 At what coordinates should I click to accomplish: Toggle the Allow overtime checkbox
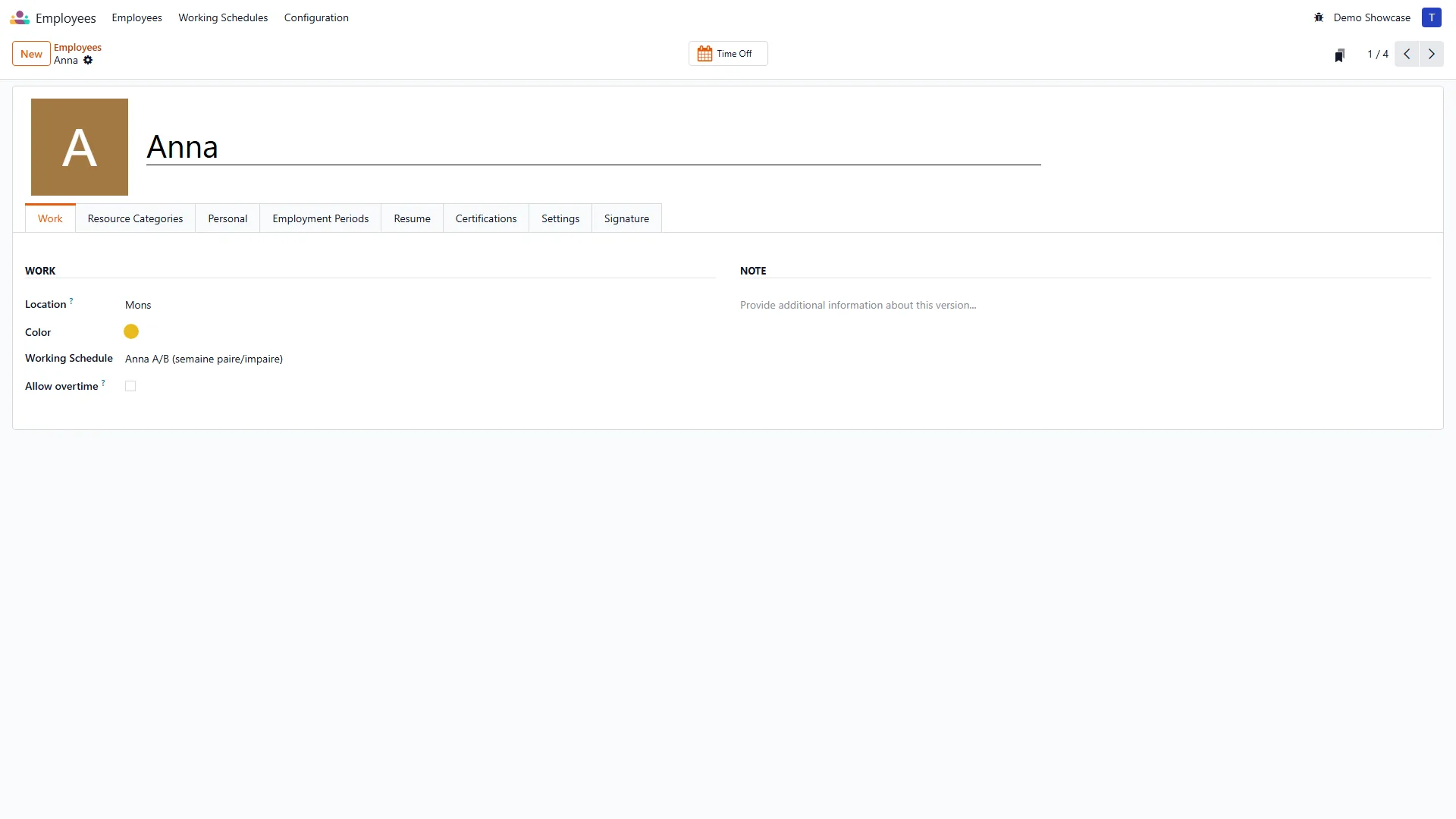click(x=130, y=386)
